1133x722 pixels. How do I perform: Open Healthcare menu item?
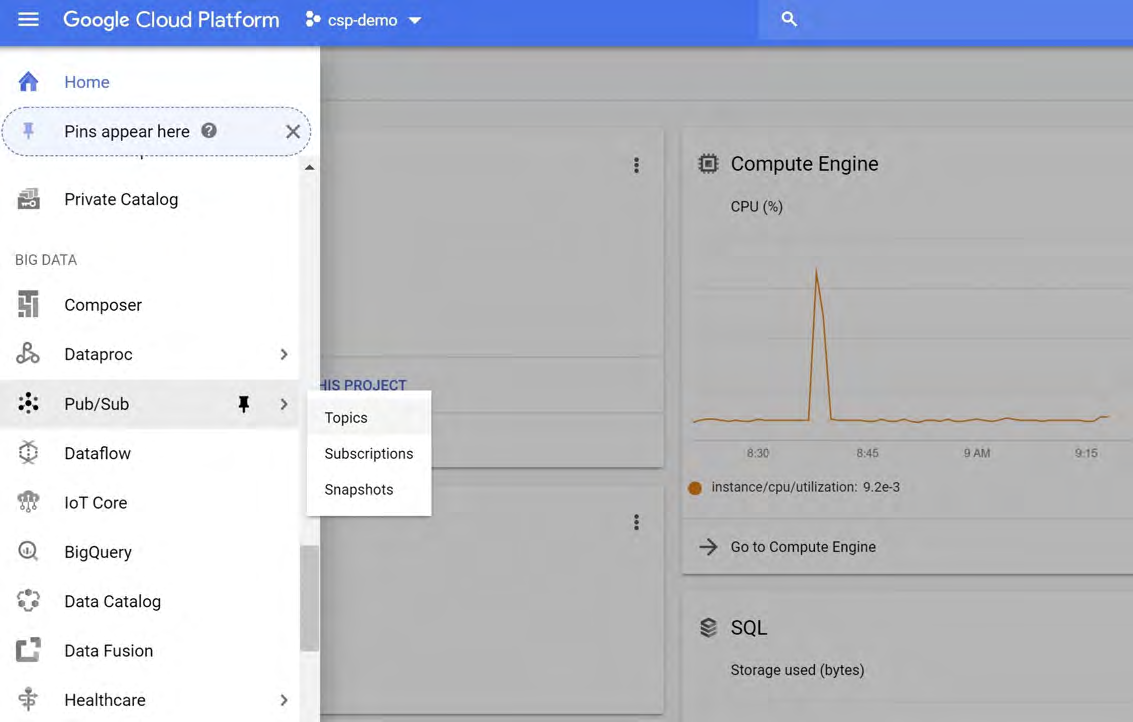click(x=105, y=700)
